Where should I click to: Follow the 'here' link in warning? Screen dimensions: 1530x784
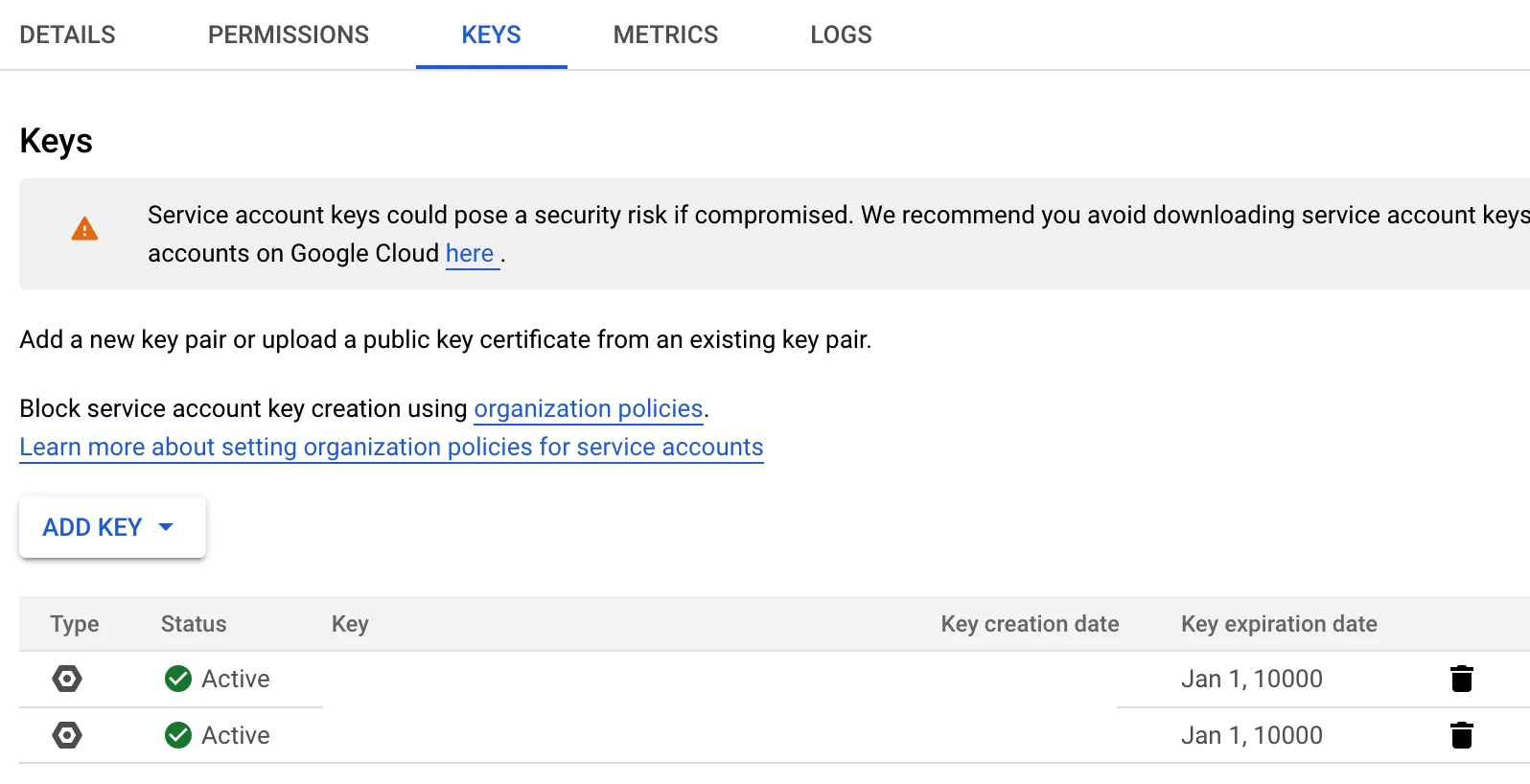coord(470,254)
